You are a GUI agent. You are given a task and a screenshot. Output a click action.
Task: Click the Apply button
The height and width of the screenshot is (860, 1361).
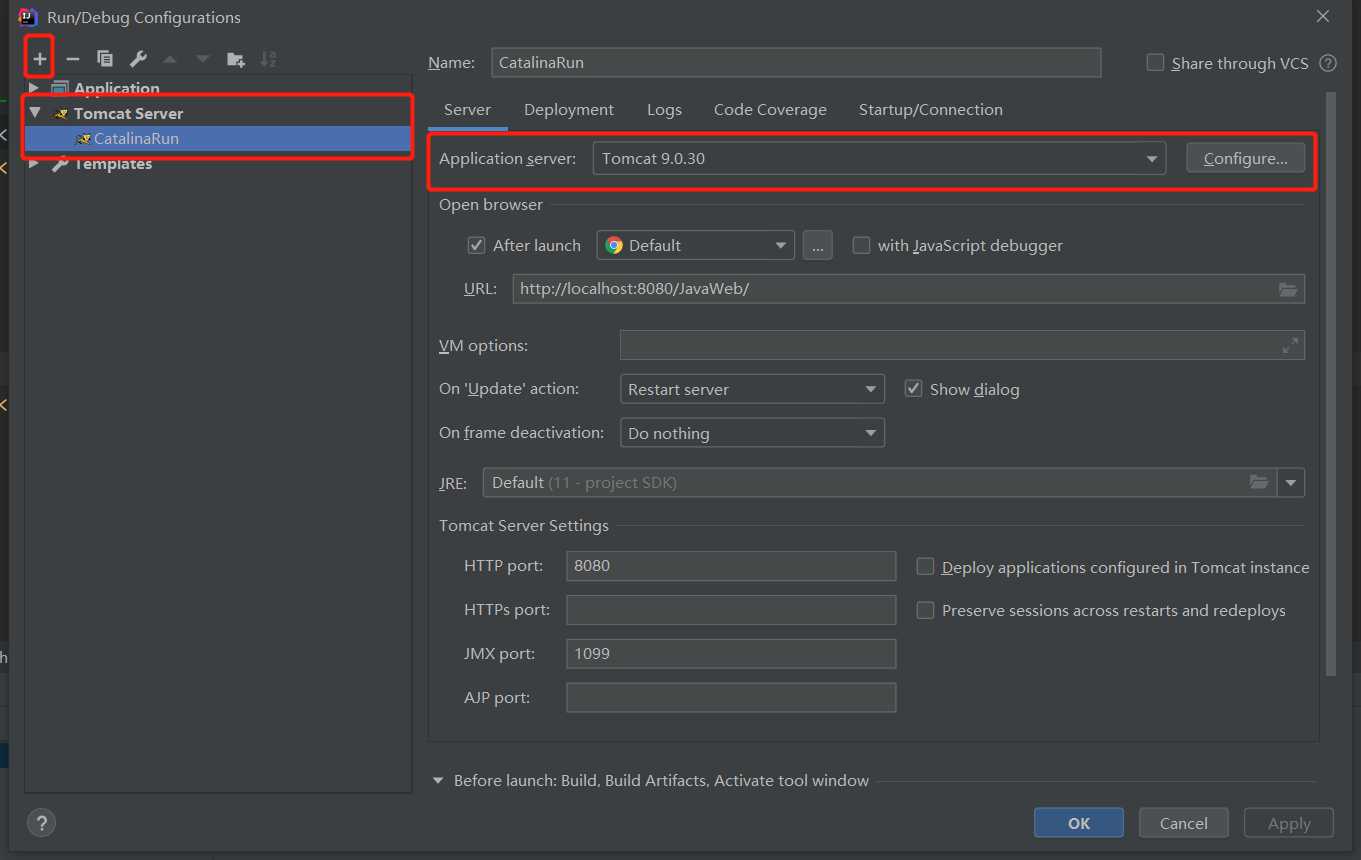click(x=1289, y=823)
